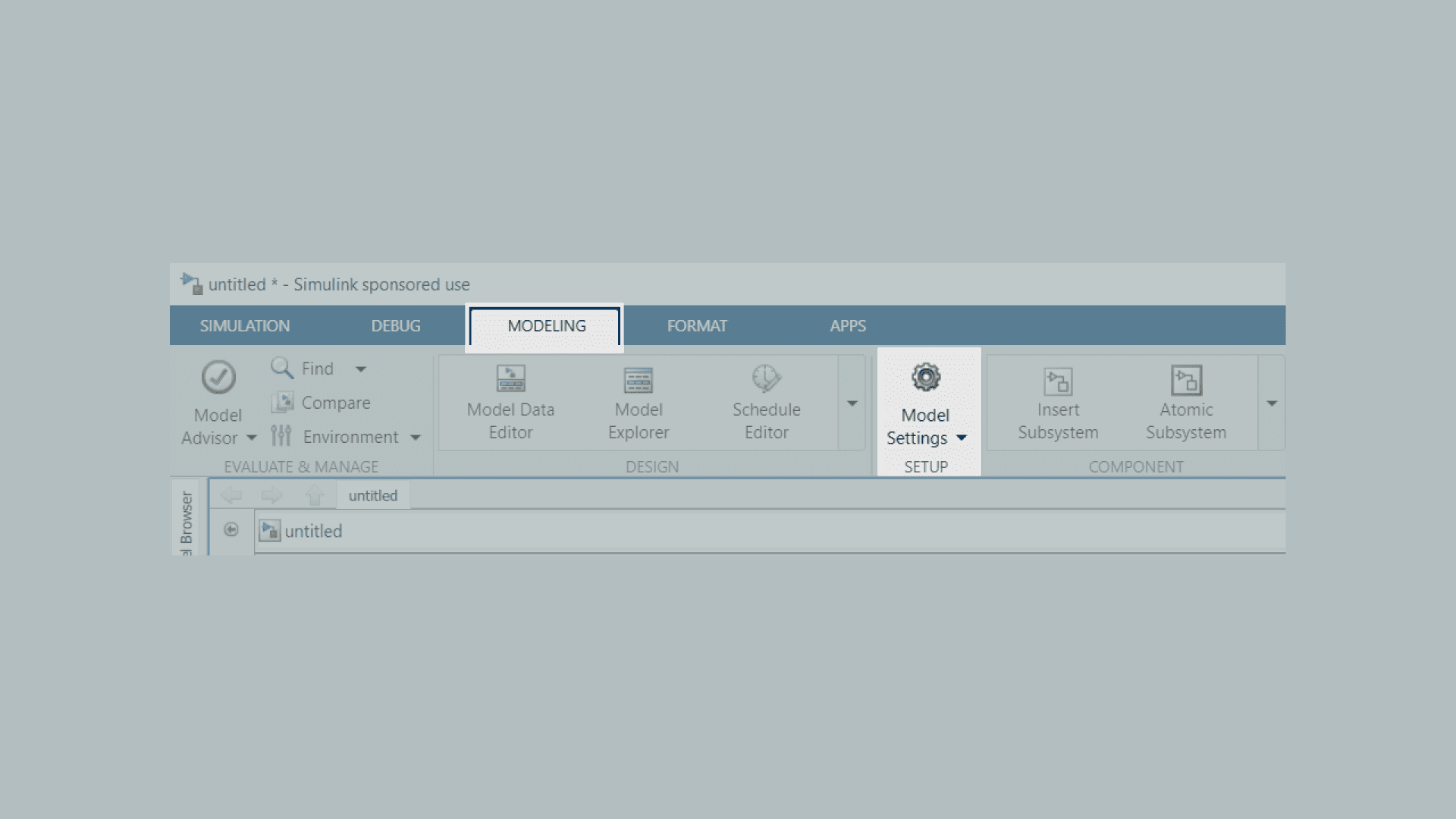This screenshot has height=819, width=1456.
Task: Select the untitled model breadcrumb tab
Action: coord(372,496)
